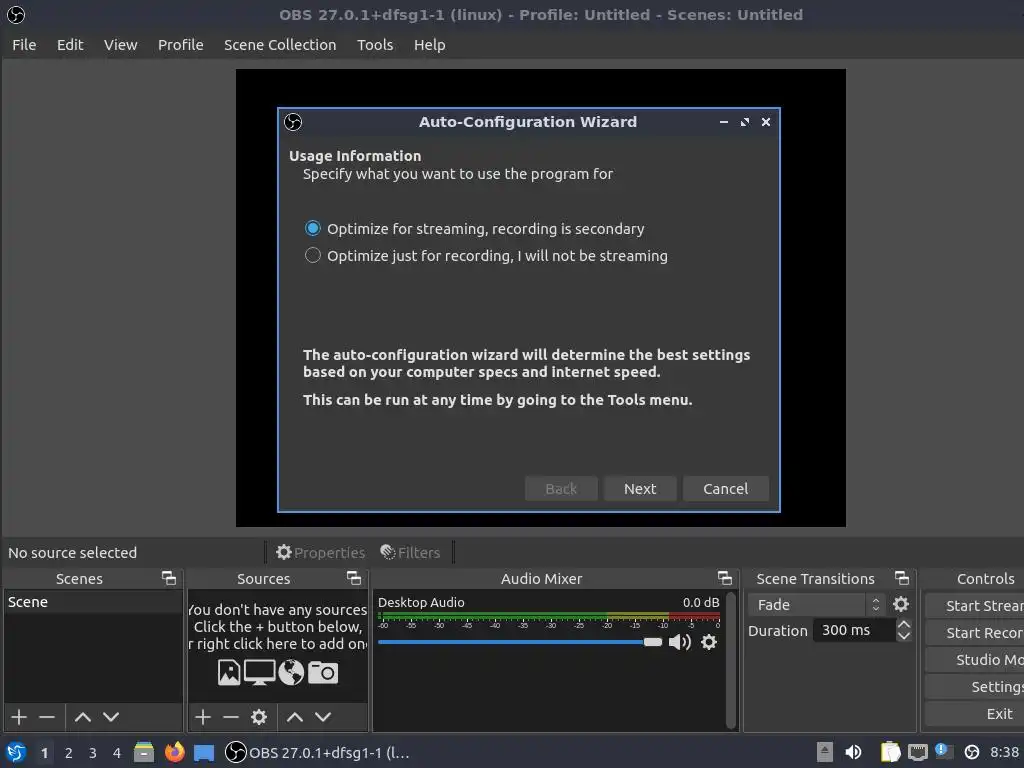Switch to workspace 4
The height and width of the screenshot is (768, 1024).
click(117, 753)
